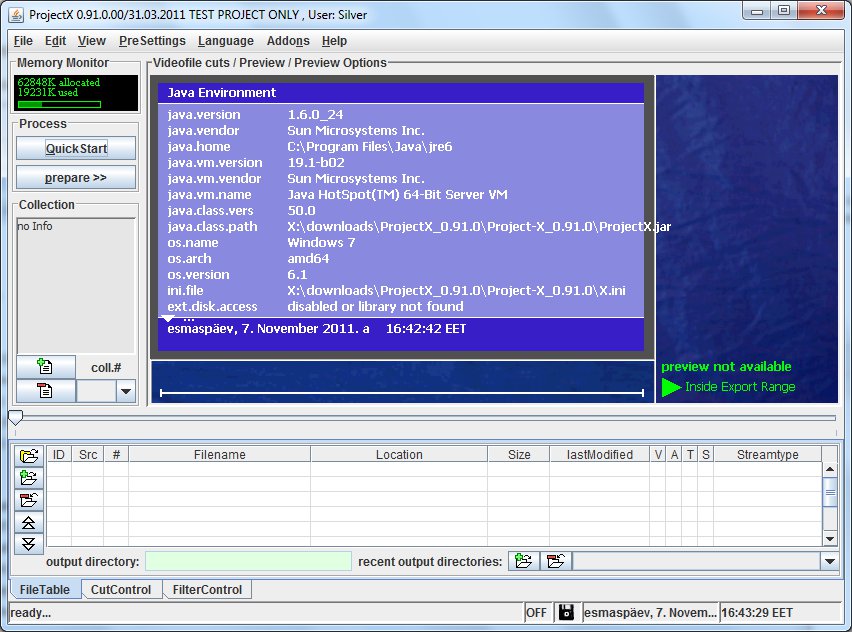The width and height of the screenshot is (852, 632).
Task: Click the ini.file path ending in X.ini
Action: 456,291
